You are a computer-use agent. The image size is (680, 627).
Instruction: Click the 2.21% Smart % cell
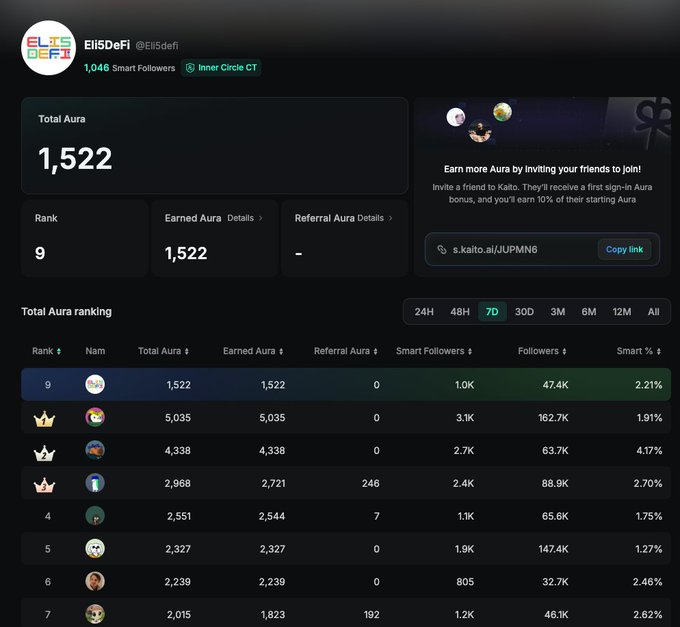pyautogui.click(x=649, y=385)
